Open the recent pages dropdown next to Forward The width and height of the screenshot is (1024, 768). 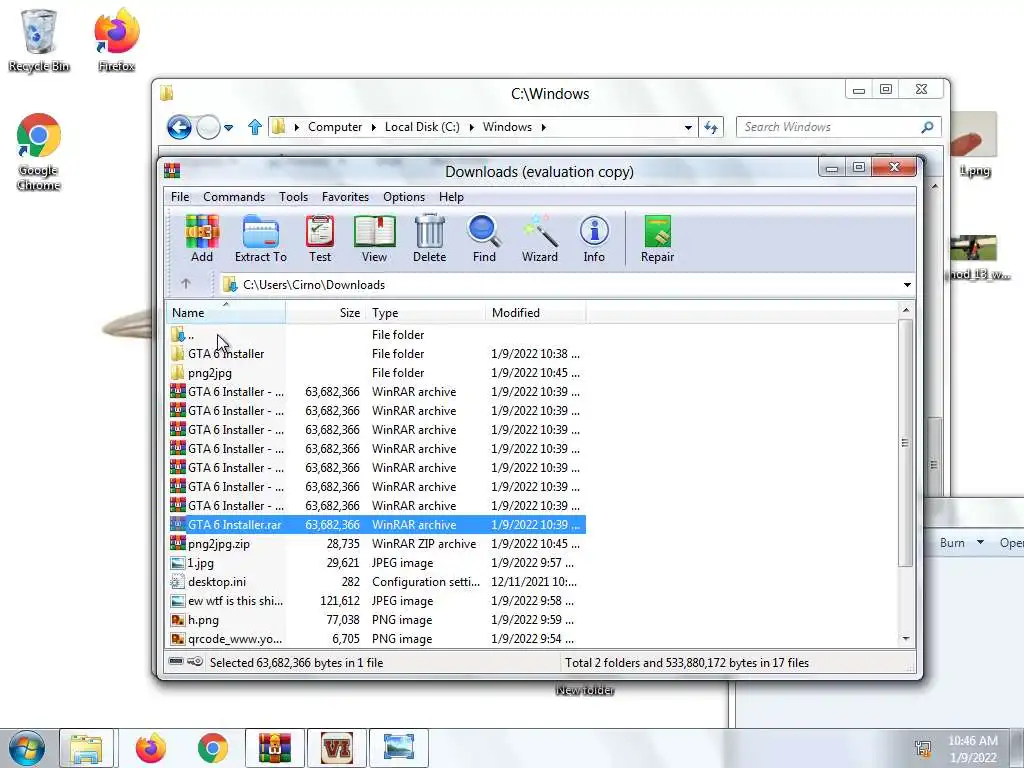tap(229, 127)
